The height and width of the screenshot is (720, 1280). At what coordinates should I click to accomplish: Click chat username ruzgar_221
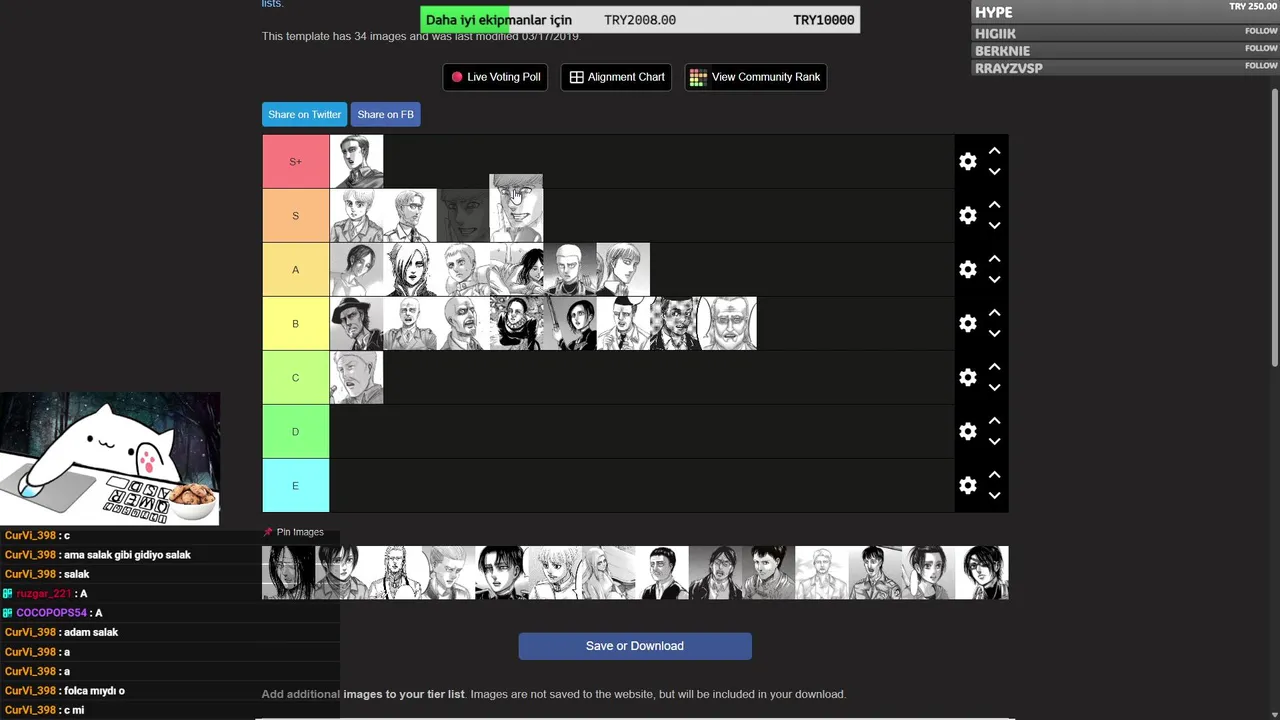pos(44,594)
